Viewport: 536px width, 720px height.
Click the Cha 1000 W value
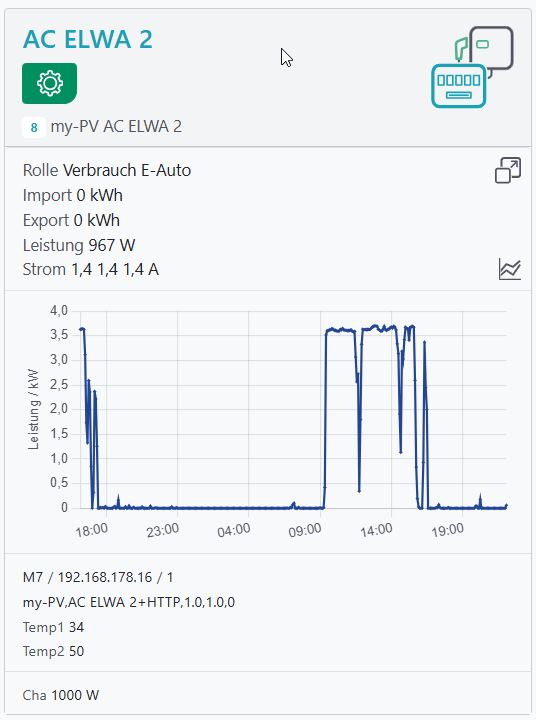(x=61, y=695)
